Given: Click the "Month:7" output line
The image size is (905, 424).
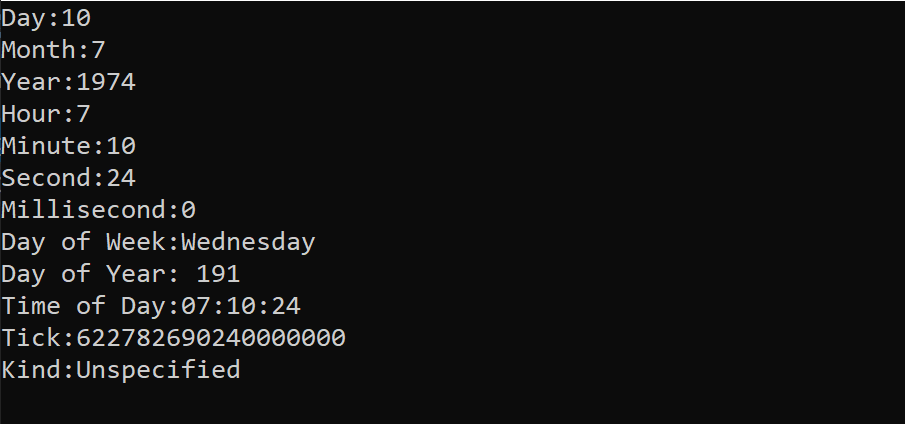Looking at the screenshot, I should [53, 50].
